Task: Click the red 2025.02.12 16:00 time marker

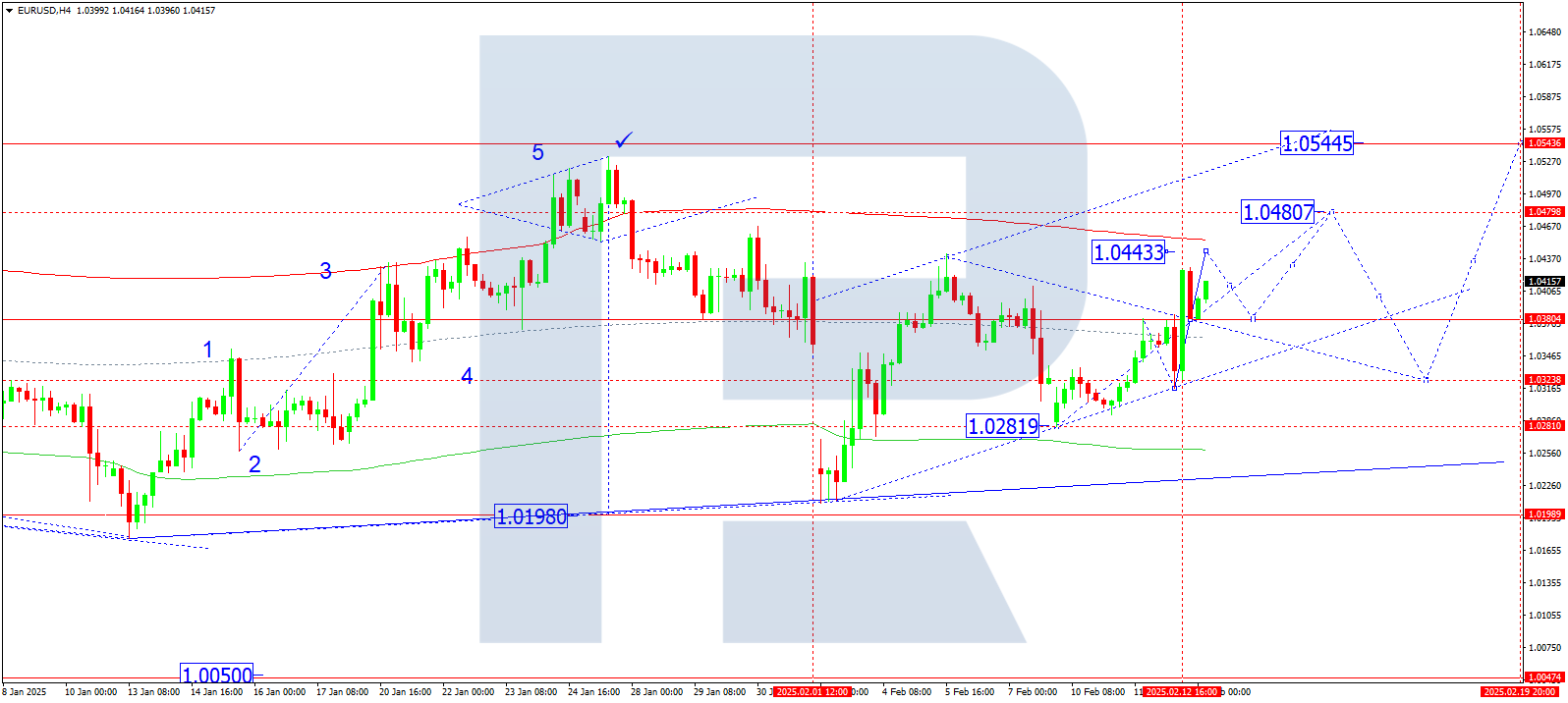Action: 1182,692
